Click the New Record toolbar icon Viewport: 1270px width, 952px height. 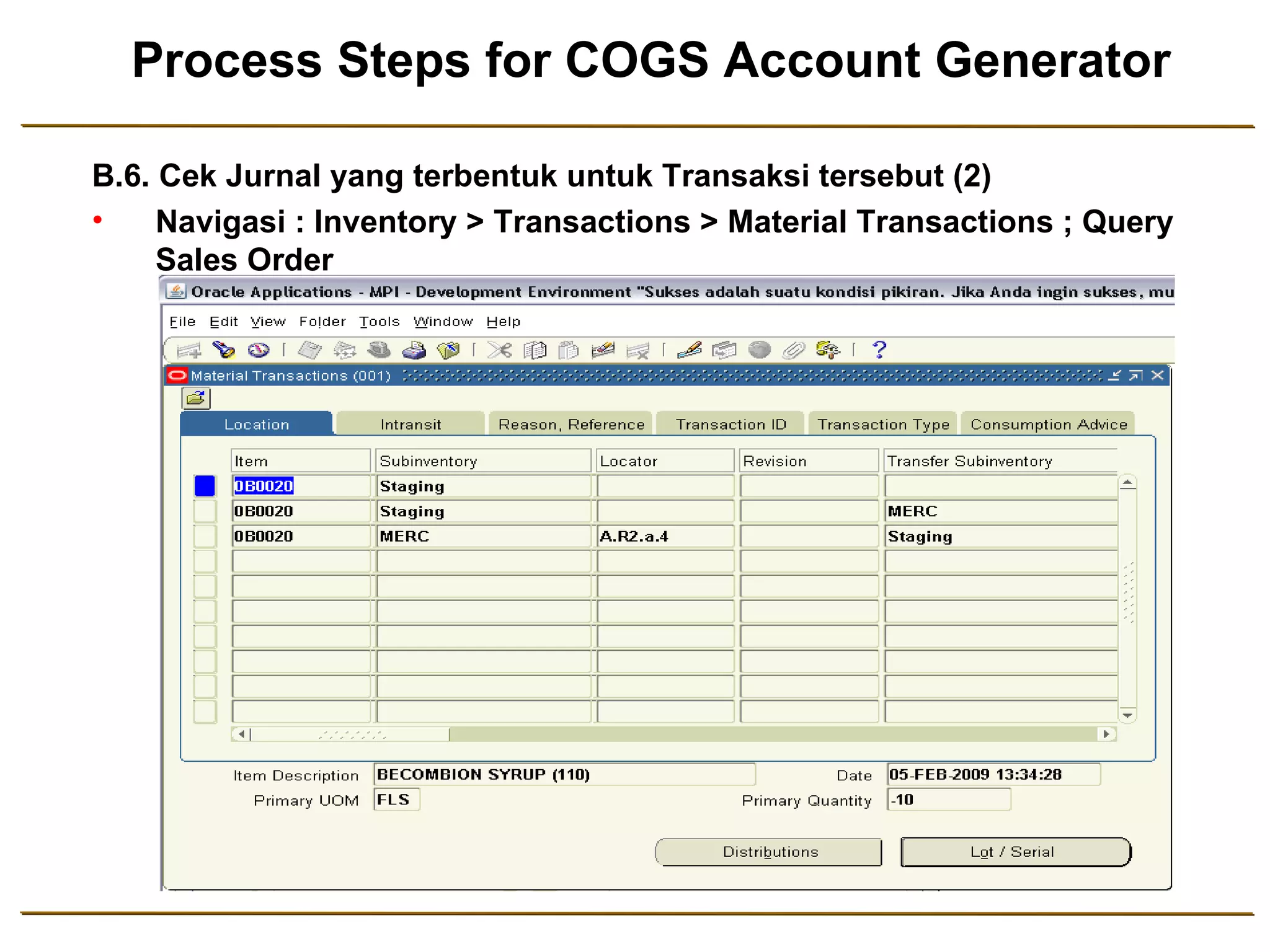189,350
